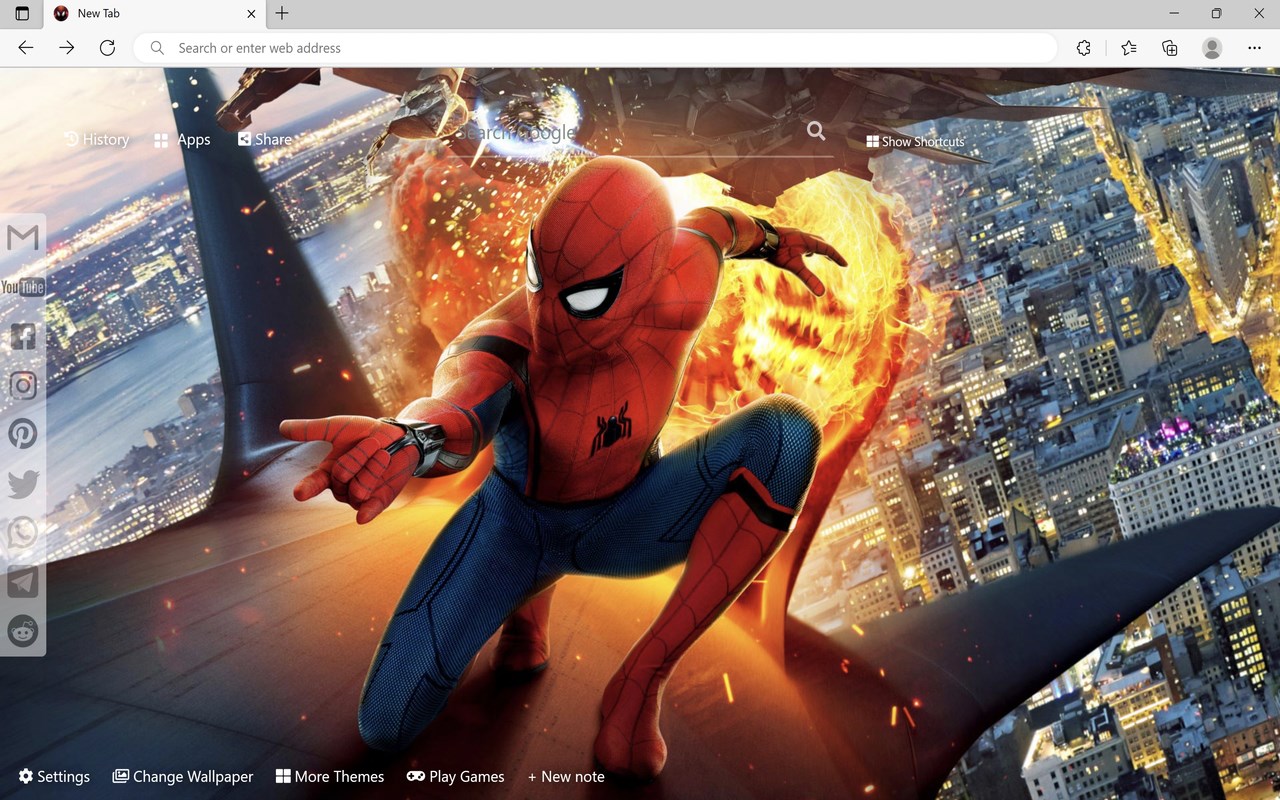Open WhatsApp from the sidebar
The image size is (1280, 800).
pos(23,532)
